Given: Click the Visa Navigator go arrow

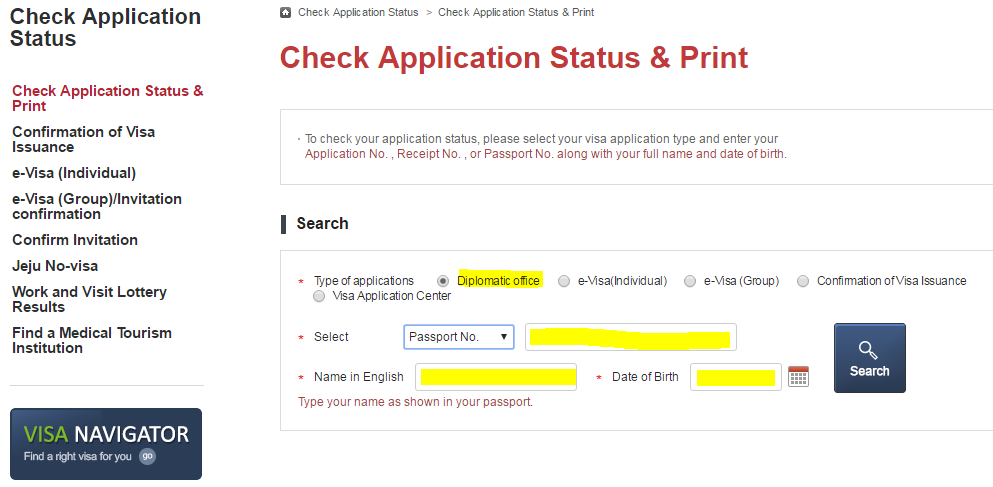Looking at the screenshot, I should [147, 456].
